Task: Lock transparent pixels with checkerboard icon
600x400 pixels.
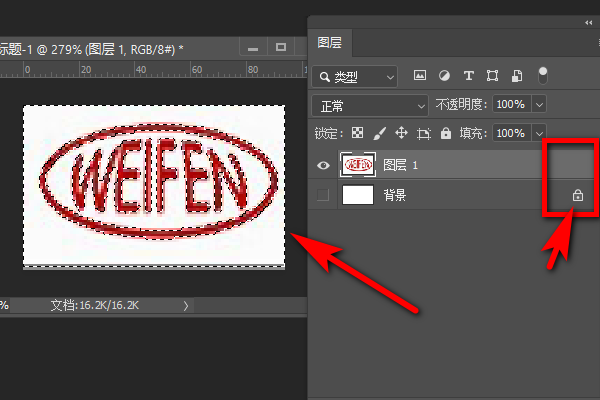Action: pos(358,133)
